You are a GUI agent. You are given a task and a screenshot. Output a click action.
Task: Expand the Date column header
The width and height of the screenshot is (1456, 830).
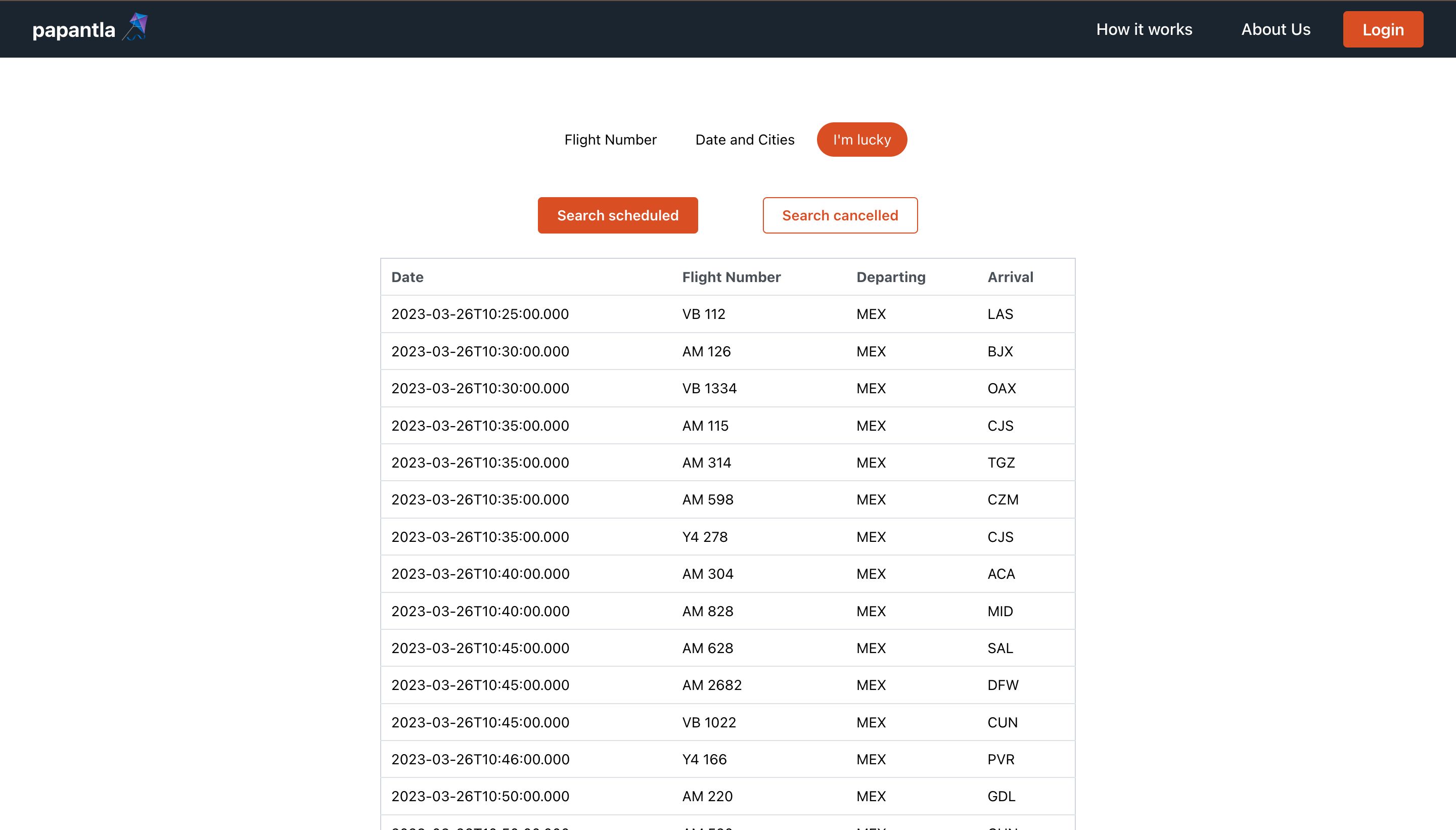tap(408, 277)
